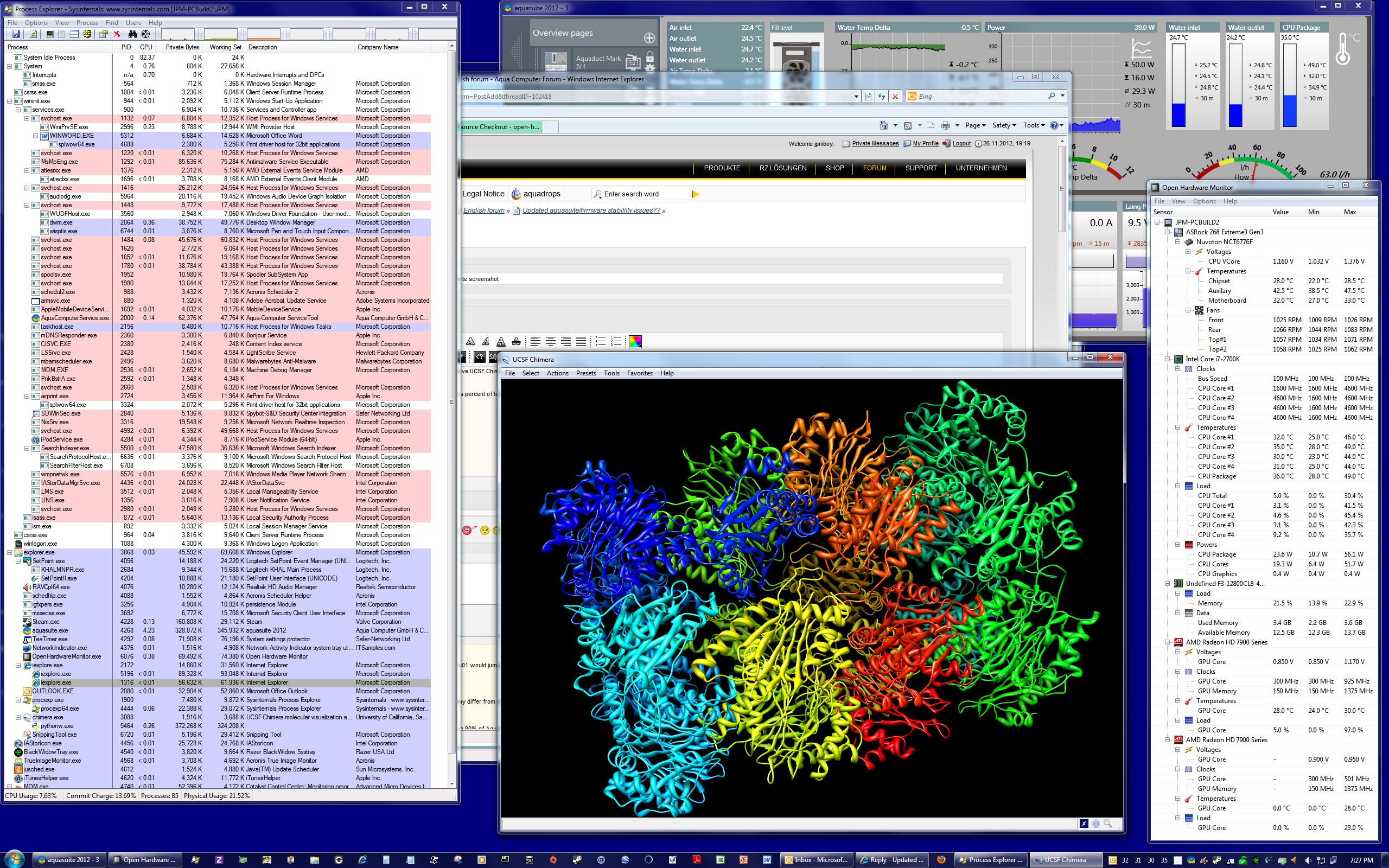1389x868 pixels.
Task: Open the Private Messages link
Action: [x=875, y=144]
